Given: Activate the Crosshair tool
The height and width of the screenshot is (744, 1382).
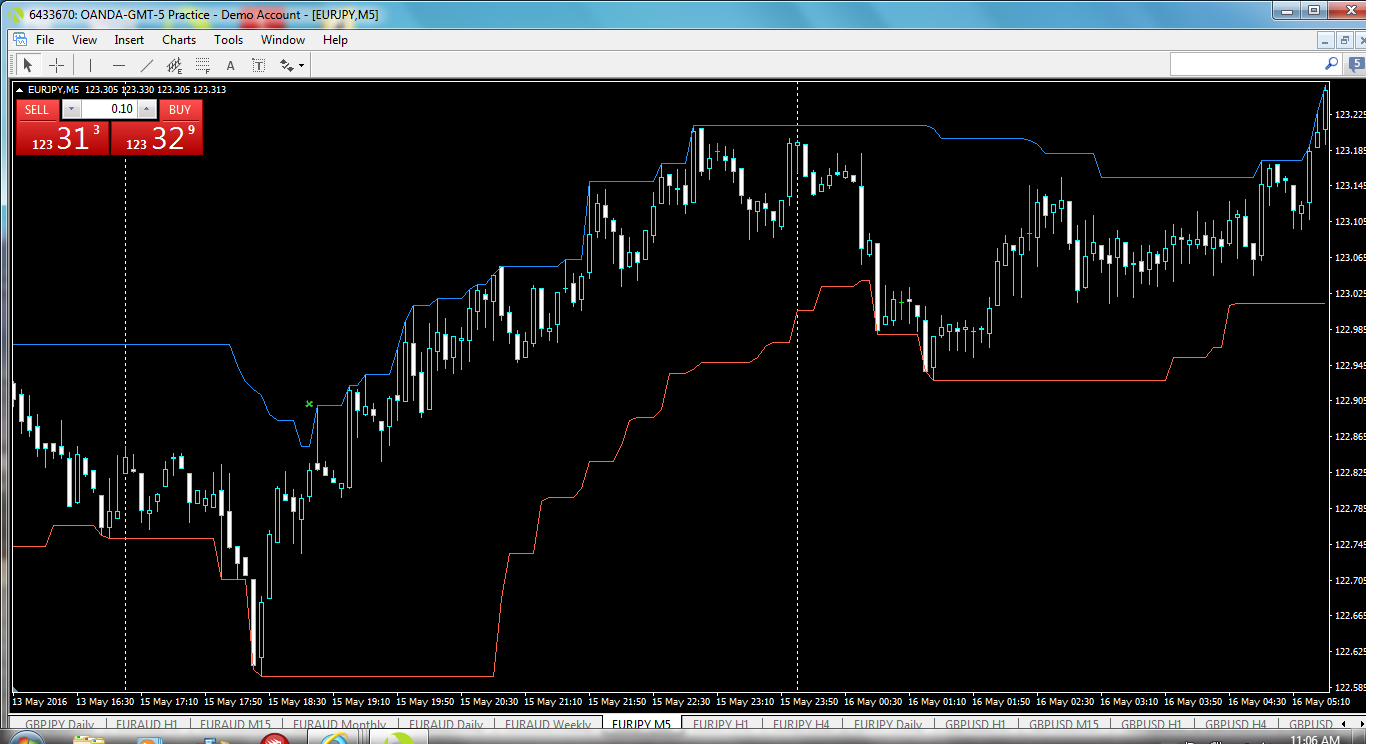Looking at the screenshot, I should (x=57, y=65).
